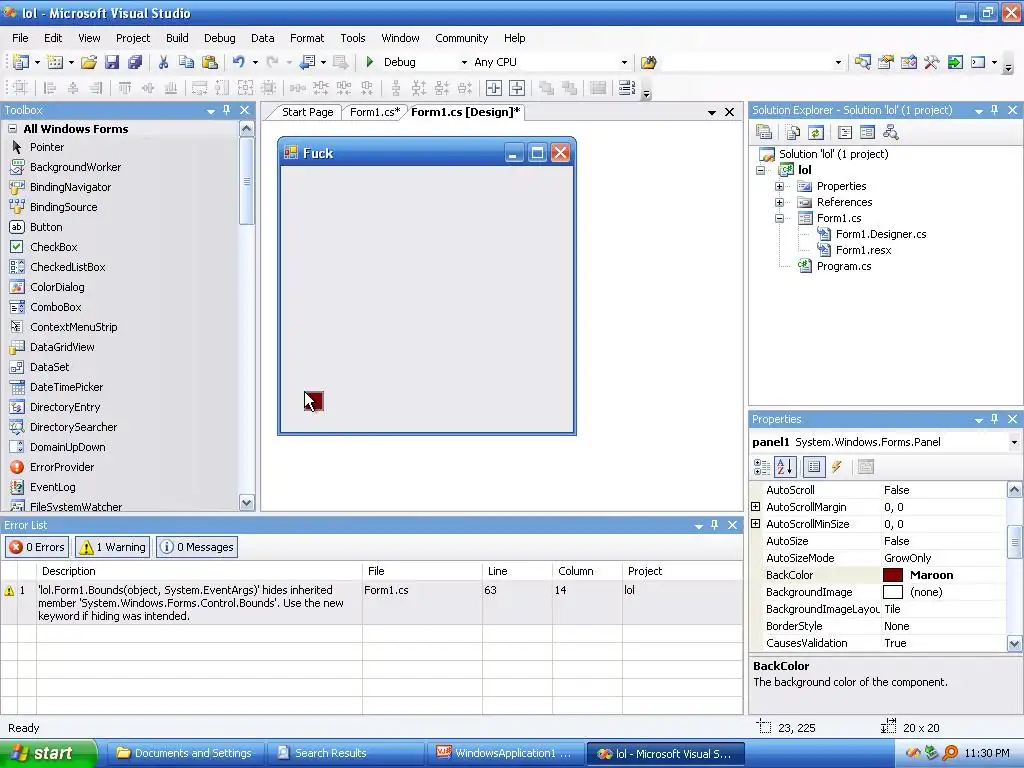This screenshot has height=768, width=1024.
Task: Select the maroon panel on the form
Action: (314, 401)
